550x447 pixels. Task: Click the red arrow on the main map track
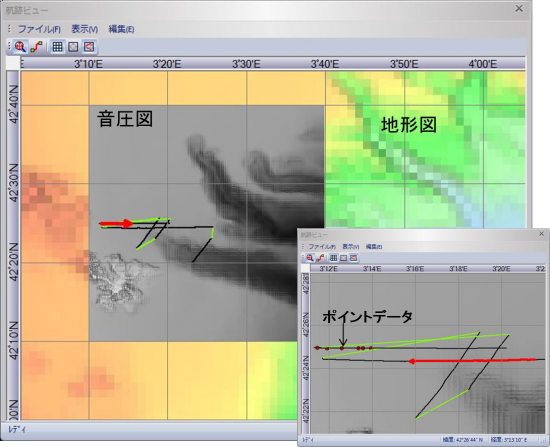pyautogui.click(x=116, y=224)
